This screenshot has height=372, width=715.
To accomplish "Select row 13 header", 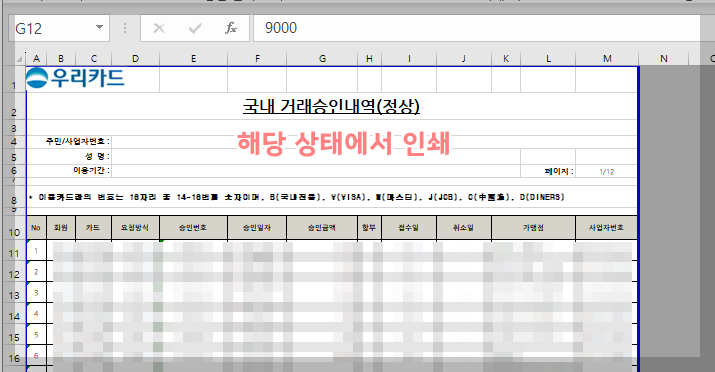I will (x=14, y=293).
